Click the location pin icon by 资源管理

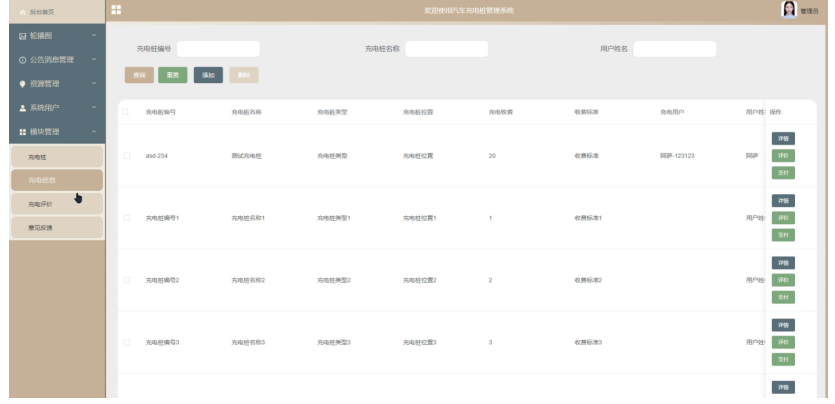(22, 84)
